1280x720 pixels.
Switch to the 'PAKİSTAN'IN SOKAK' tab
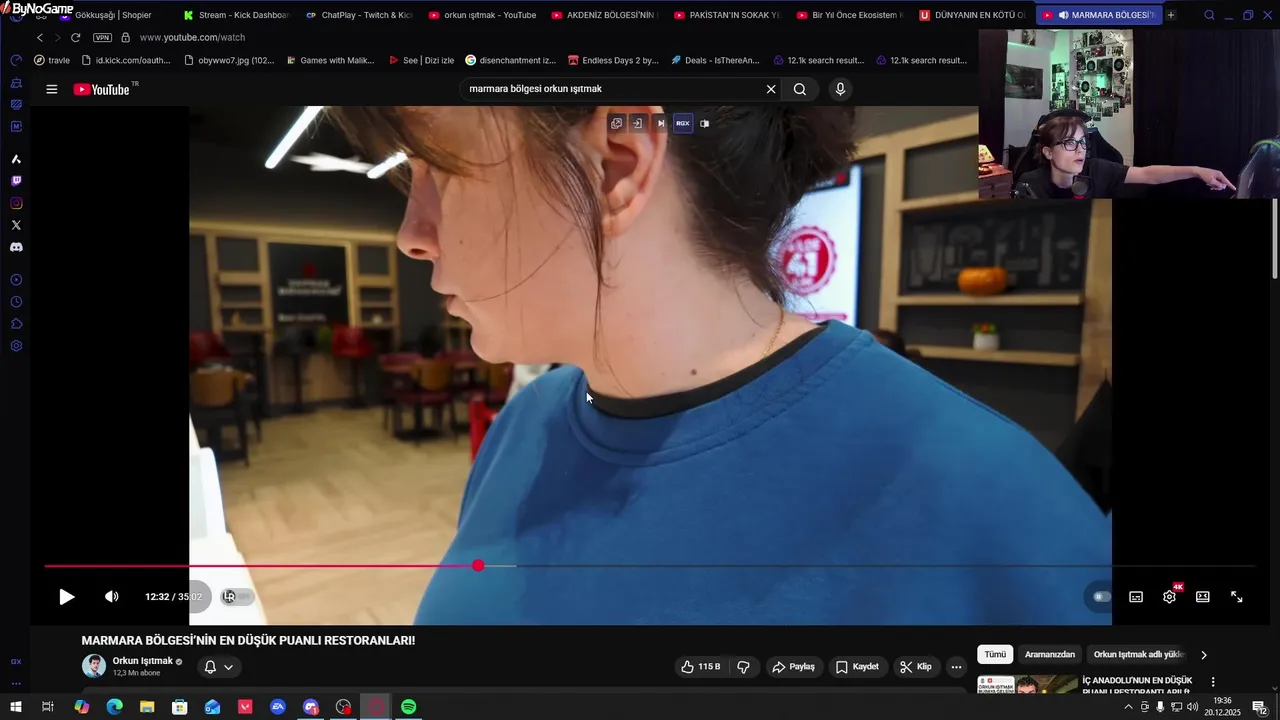tap(726, 15)
